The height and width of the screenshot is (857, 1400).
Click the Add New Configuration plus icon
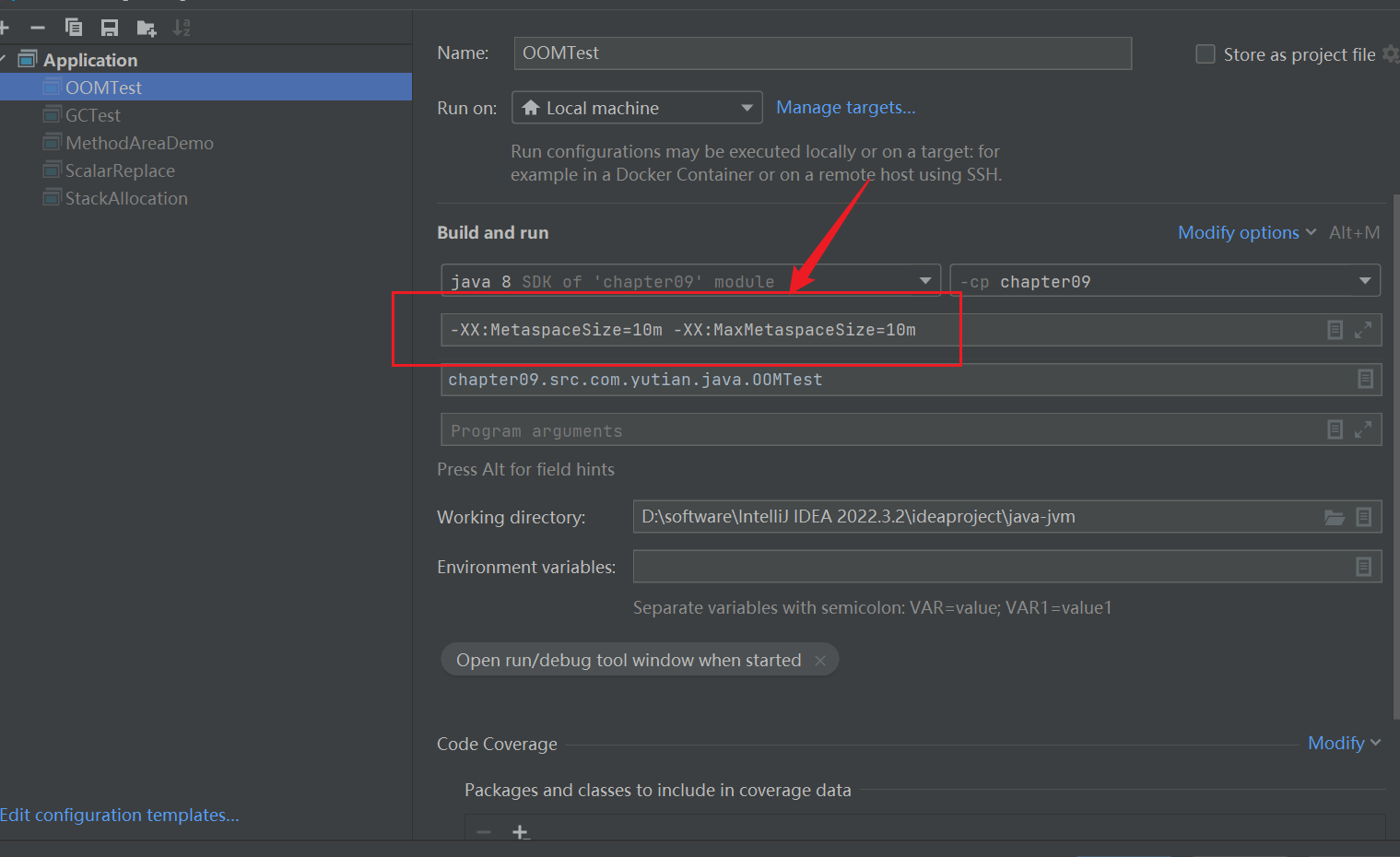pos(5,28)
